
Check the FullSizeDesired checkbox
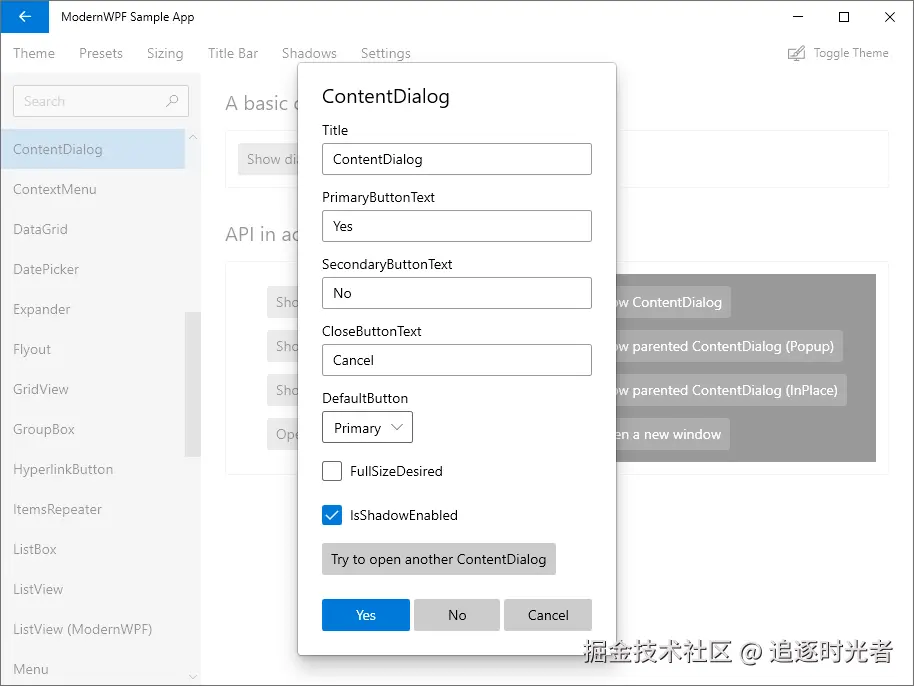tap(332, 471)
